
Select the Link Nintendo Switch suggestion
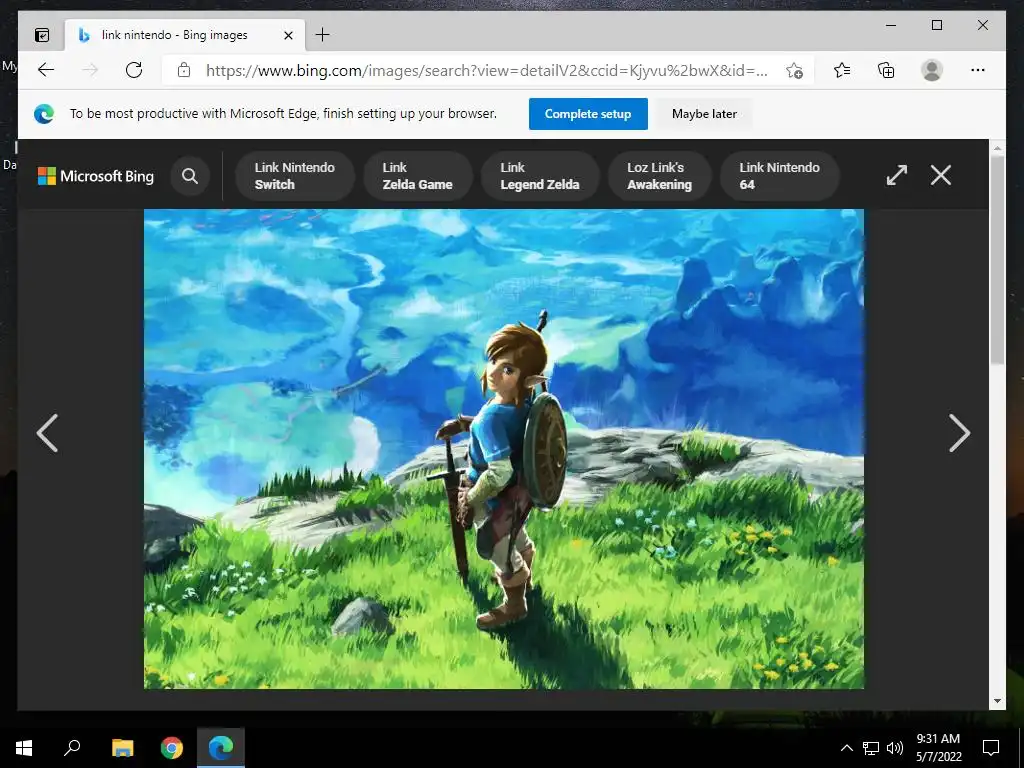tap(295, 176)
